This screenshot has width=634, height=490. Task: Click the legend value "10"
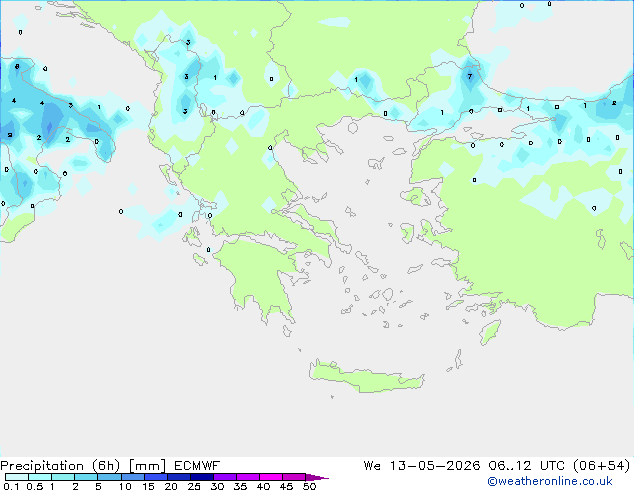pyautogui.click(x=125, y=486)
